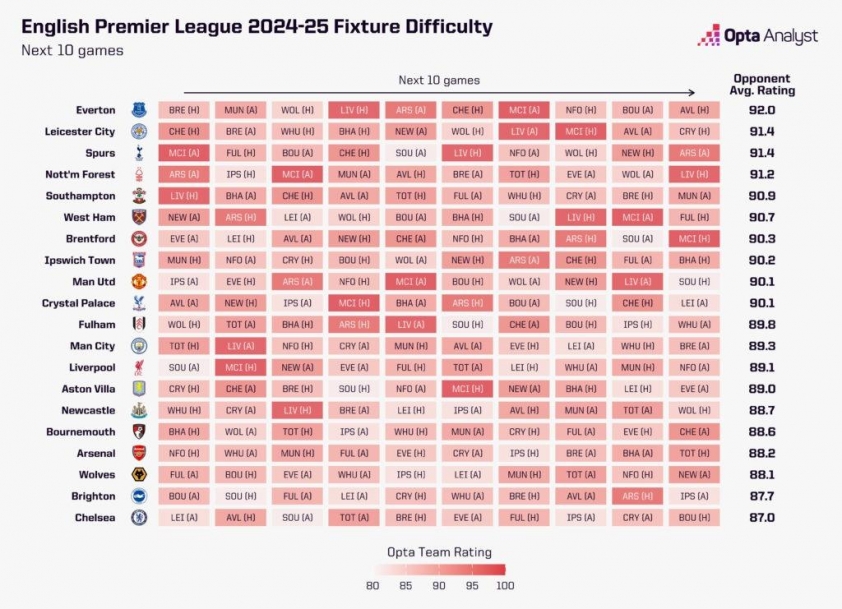This screenshot has width=842, height=609.
Task: Click the Liverpool club crest
Action: [139, 367]
